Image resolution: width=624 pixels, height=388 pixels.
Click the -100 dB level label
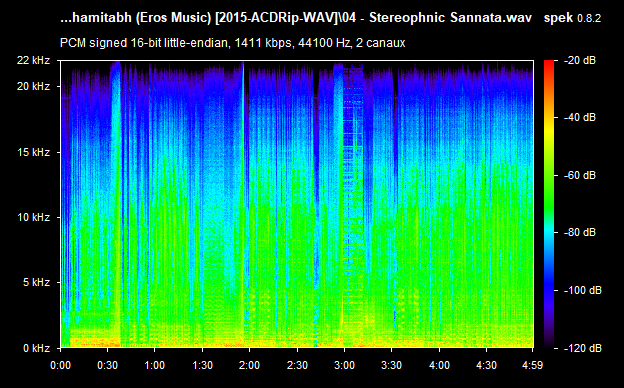click(x=582, y=290)
